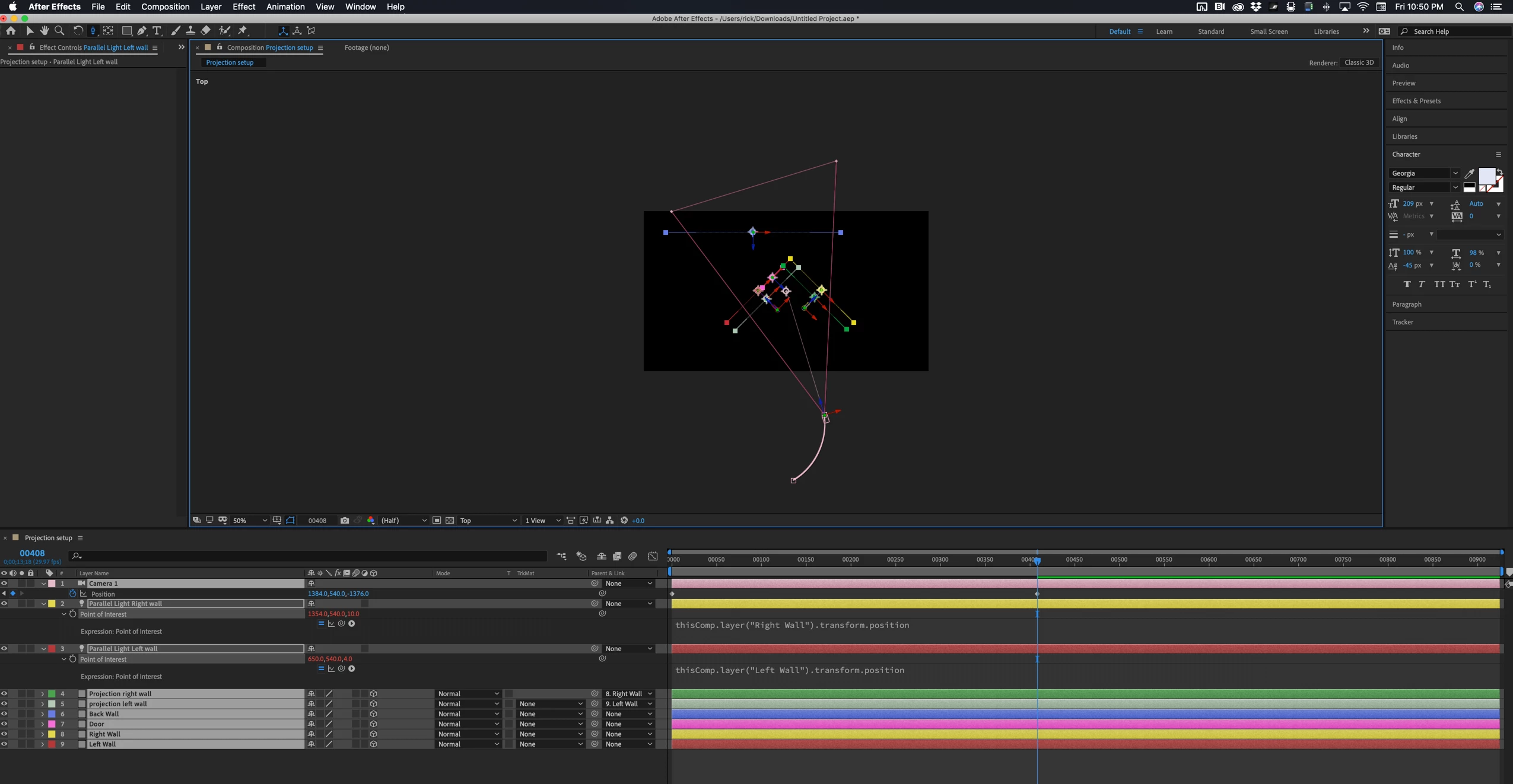Screen dimensions: 1513x784
Task: Expand the Door layer properties
Action: [43, 724]
